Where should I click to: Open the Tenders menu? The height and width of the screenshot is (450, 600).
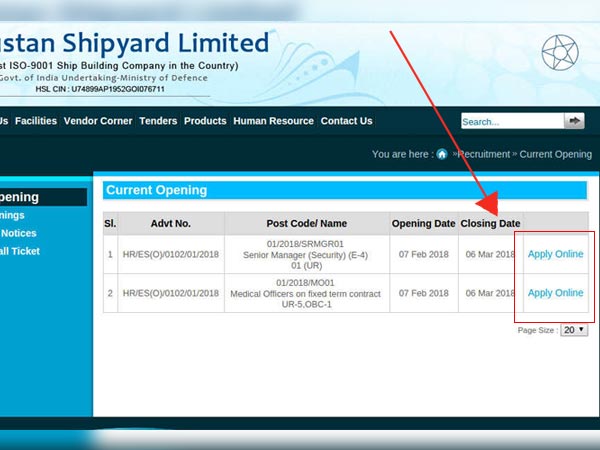[x=158, y=121]
